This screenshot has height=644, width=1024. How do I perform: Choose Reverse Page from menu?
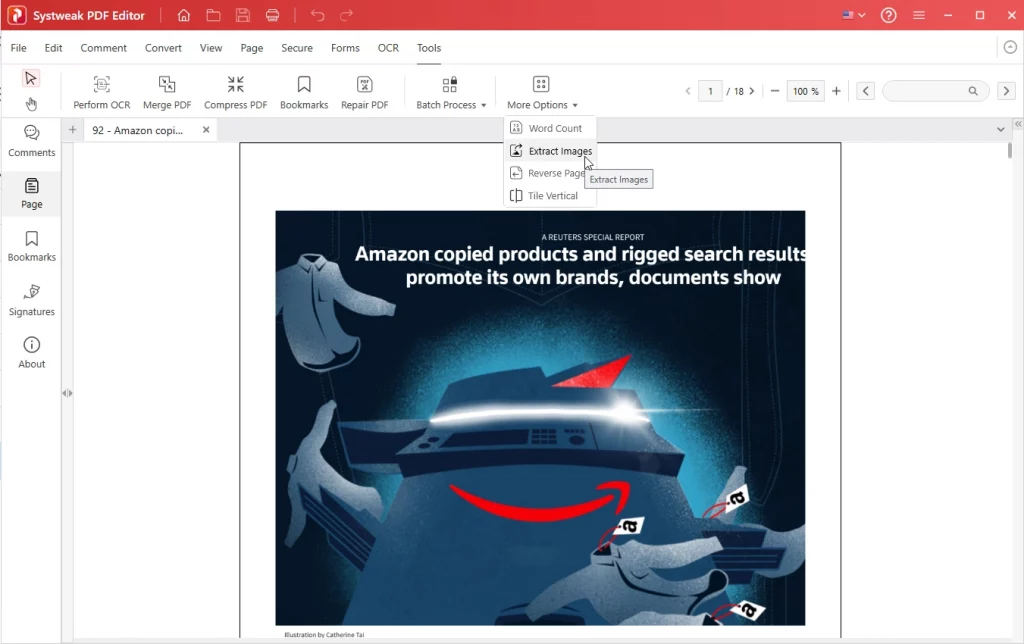550,173
